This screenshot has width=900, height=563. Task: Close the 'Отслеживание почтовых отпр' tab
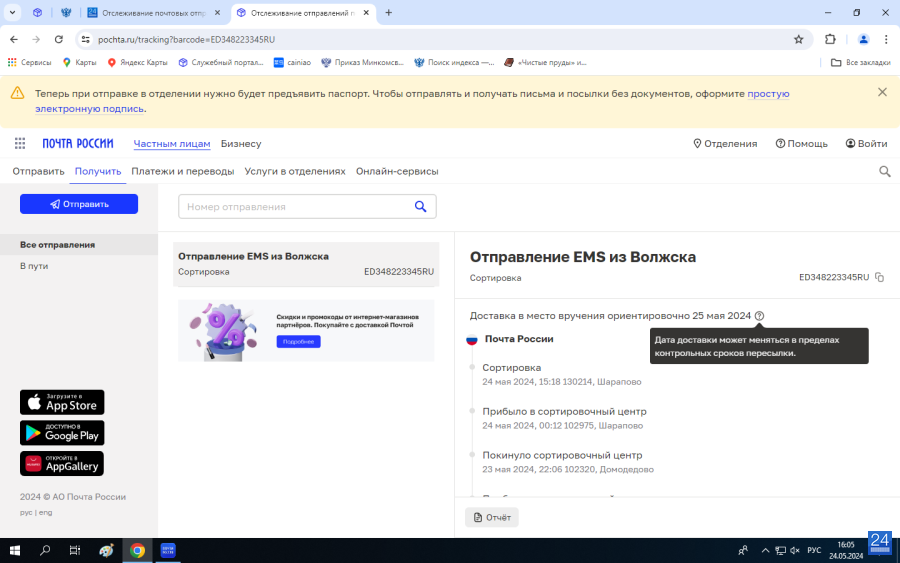pos(218,13)
